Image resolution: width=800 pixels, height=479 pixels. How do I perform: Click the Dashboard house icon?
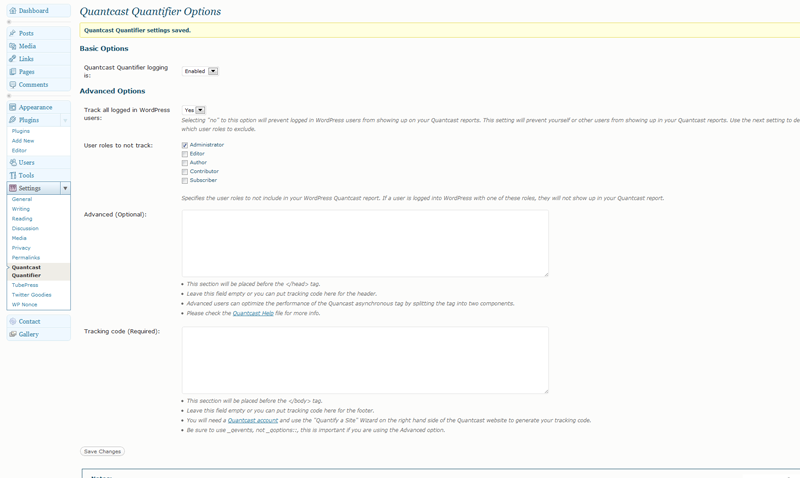click(x=13, y=11)
